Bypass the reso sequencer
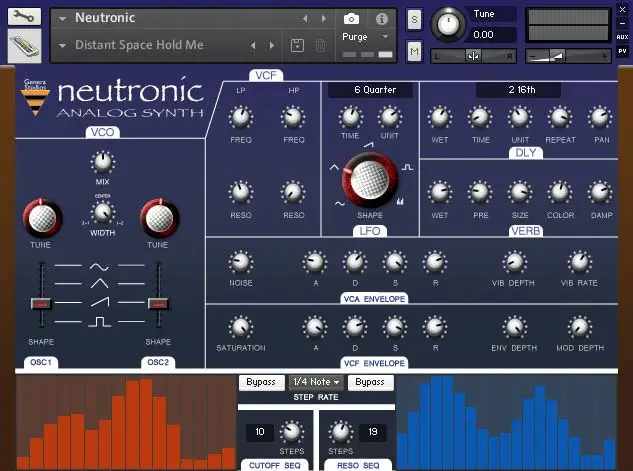This screenshot has width=633, height=471. click(x=370, y=382)
